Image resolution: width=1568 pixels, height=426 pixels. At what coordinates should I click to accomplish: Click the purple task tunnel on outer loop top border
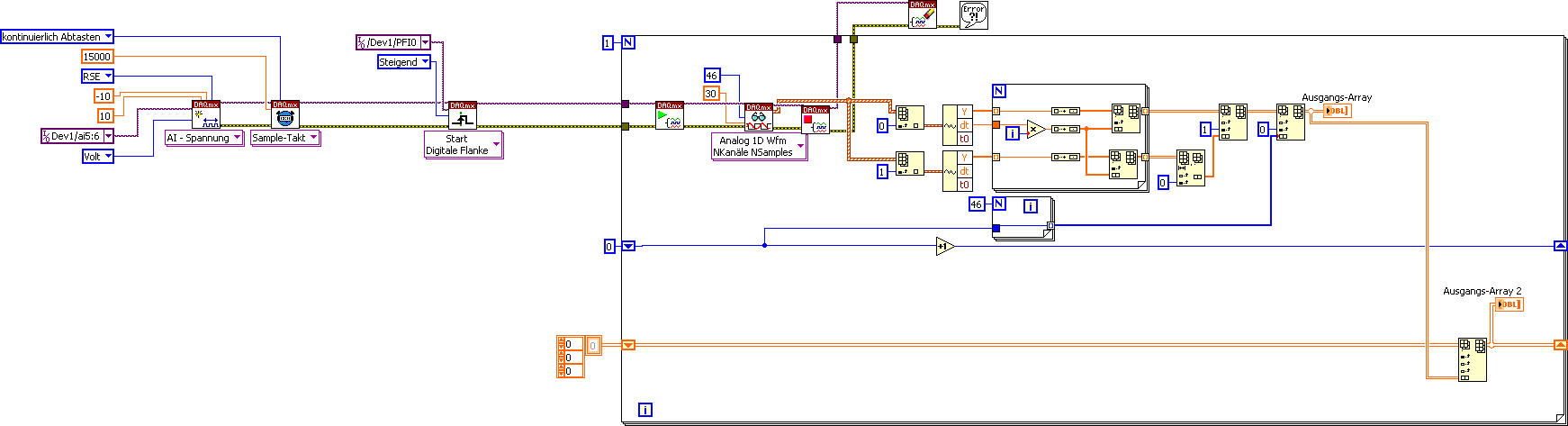click(x=837, y=39)
